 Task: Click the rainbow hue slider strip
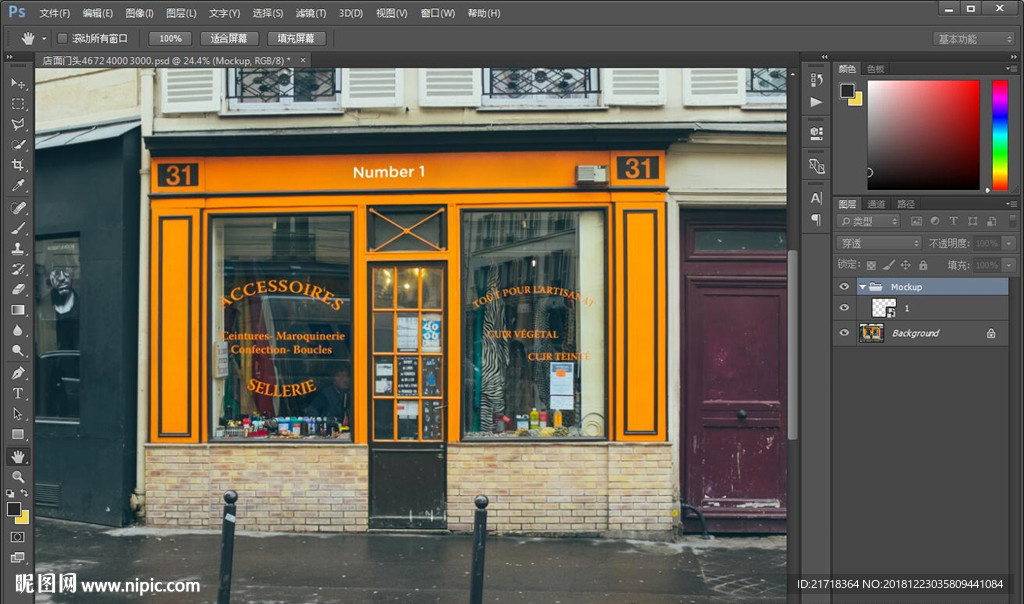[999, 134]
